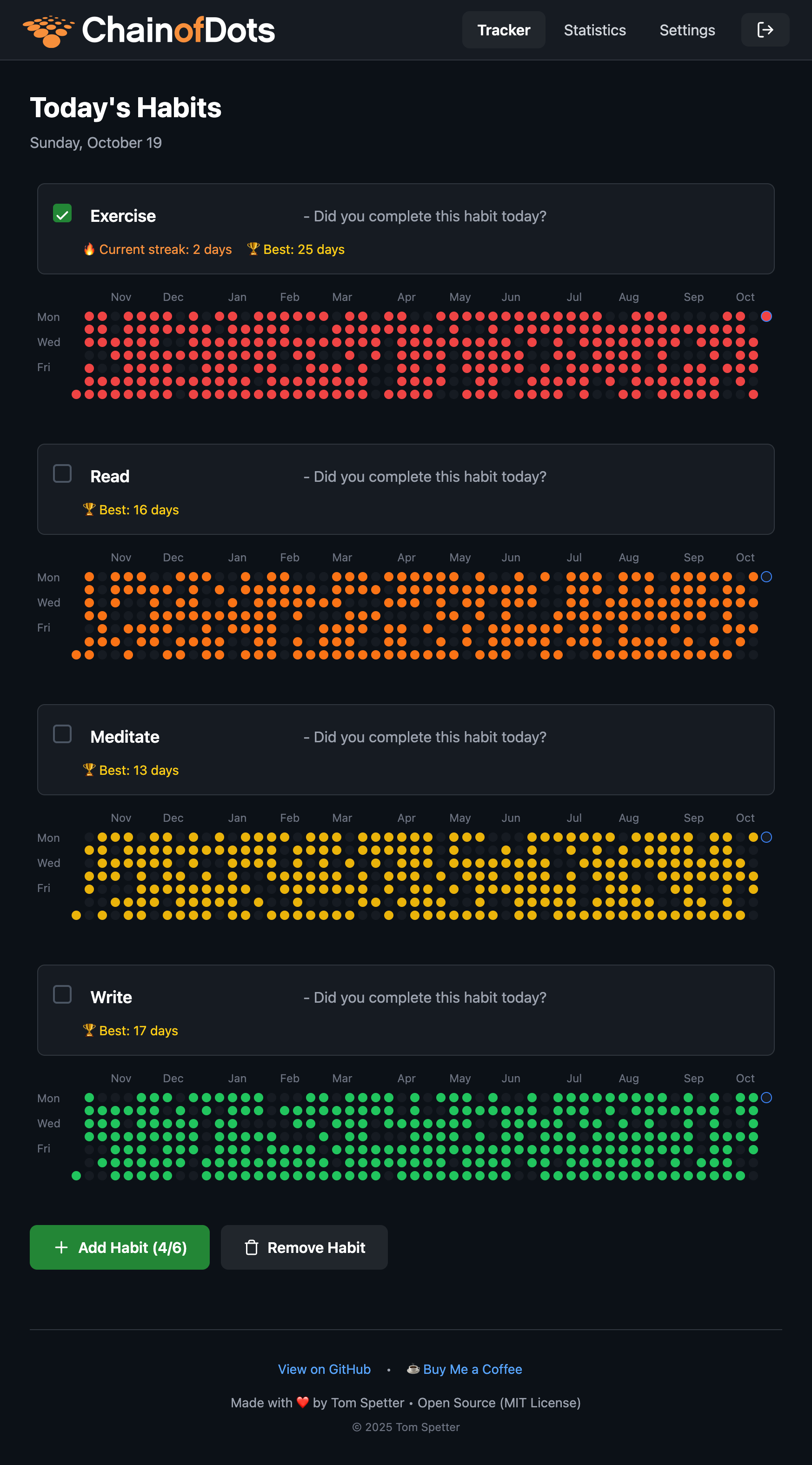The width and height of the screenshot is (812, 1465).
Task: Click the fire streak icon for Exercise
Action: click(89, 248)
